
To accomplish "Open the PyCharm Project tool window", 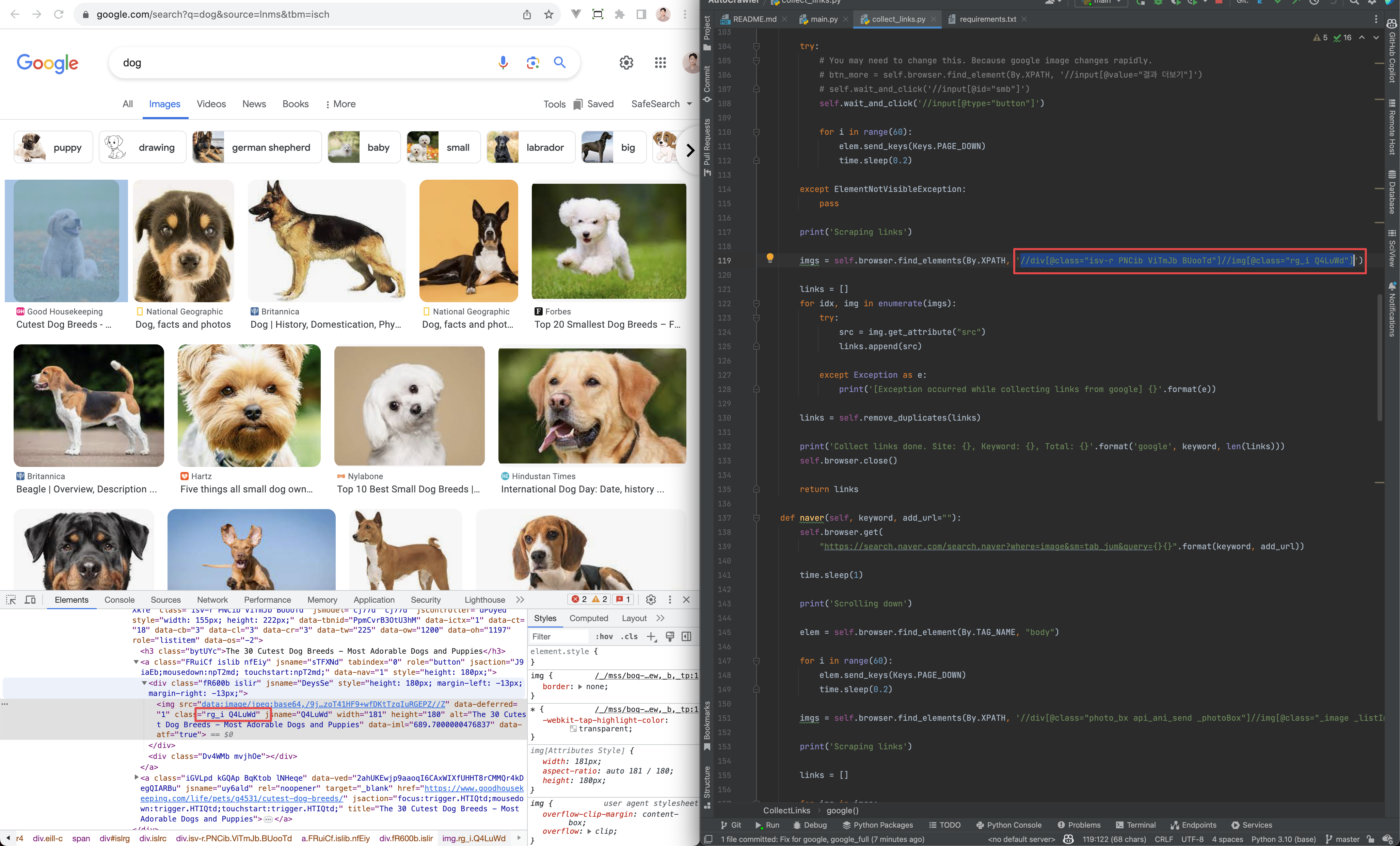I will pyautogui.click(x=707, y=34).
